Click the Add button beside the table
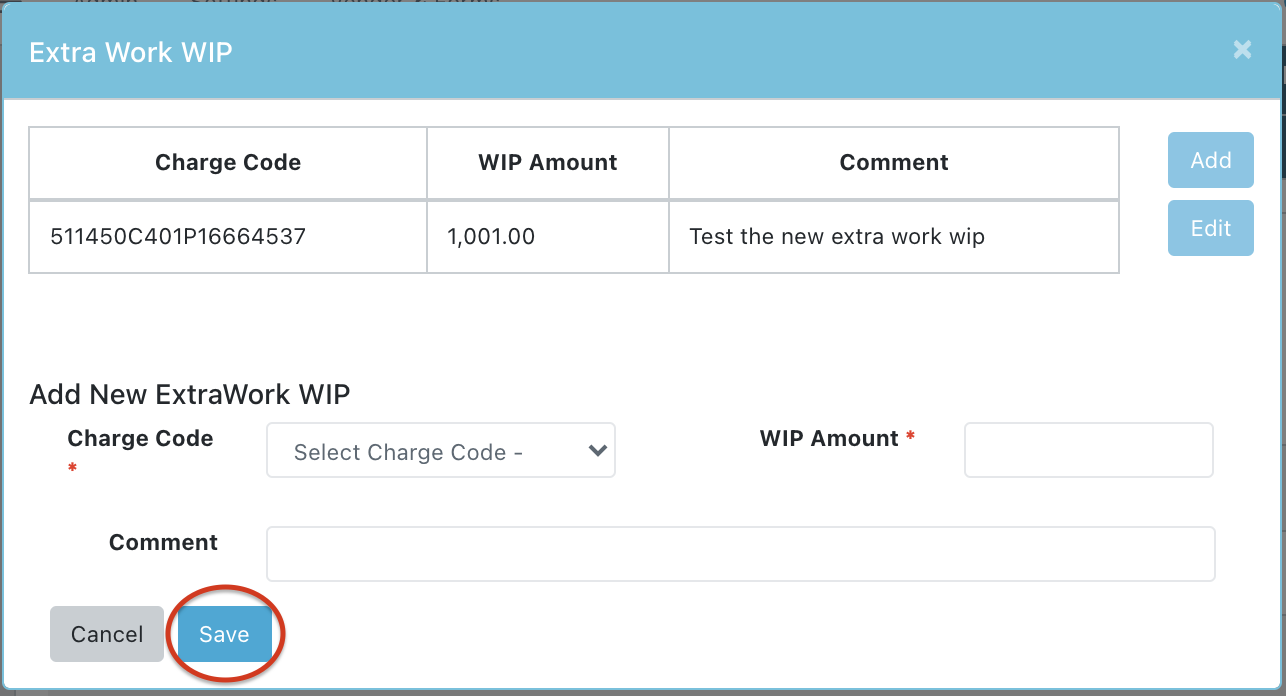The width and height of the screenshot is (1286, 696). pyautogui.click(x=1210, y=160)
